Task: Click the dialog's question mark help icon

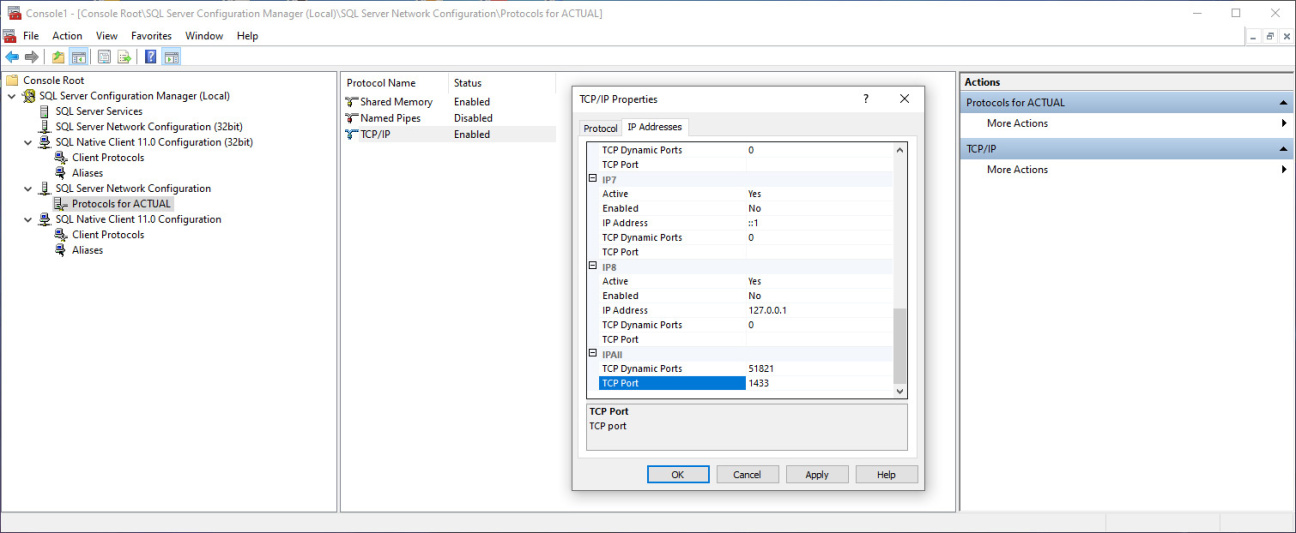Action: click(865, 99)
